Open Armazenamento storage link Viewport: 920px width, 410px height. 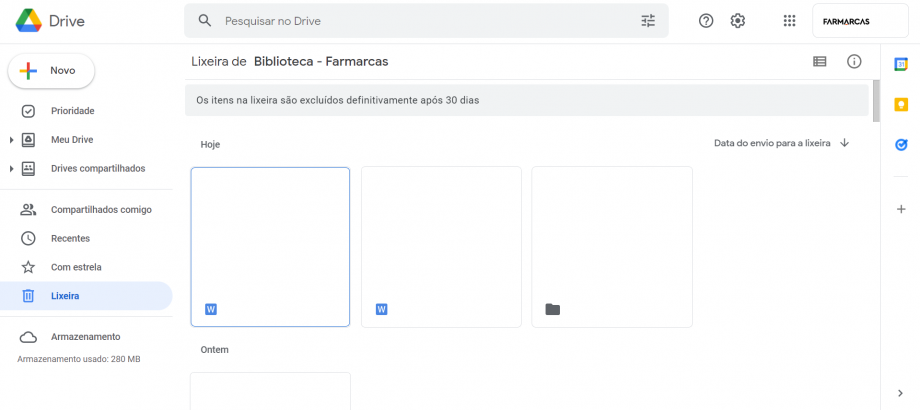click(x=85, y=337)
